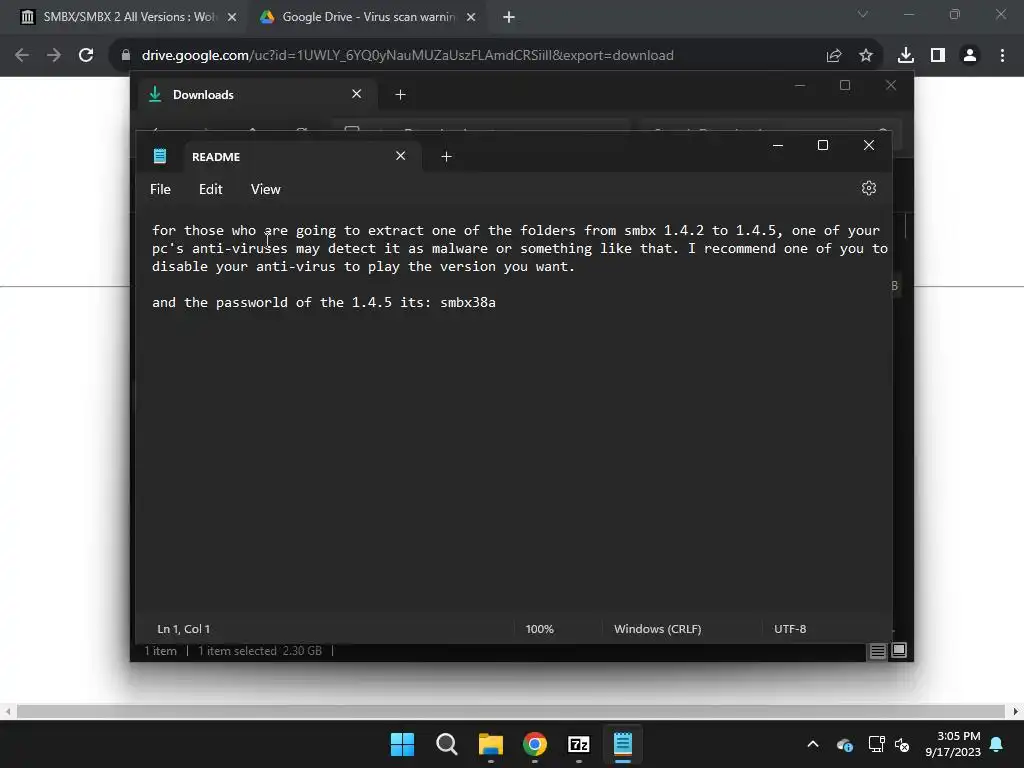Close the Downloads tab in File Explorer
This screenshot has height=768, width=1024.
pyautogui.click(x=357, y=94)
